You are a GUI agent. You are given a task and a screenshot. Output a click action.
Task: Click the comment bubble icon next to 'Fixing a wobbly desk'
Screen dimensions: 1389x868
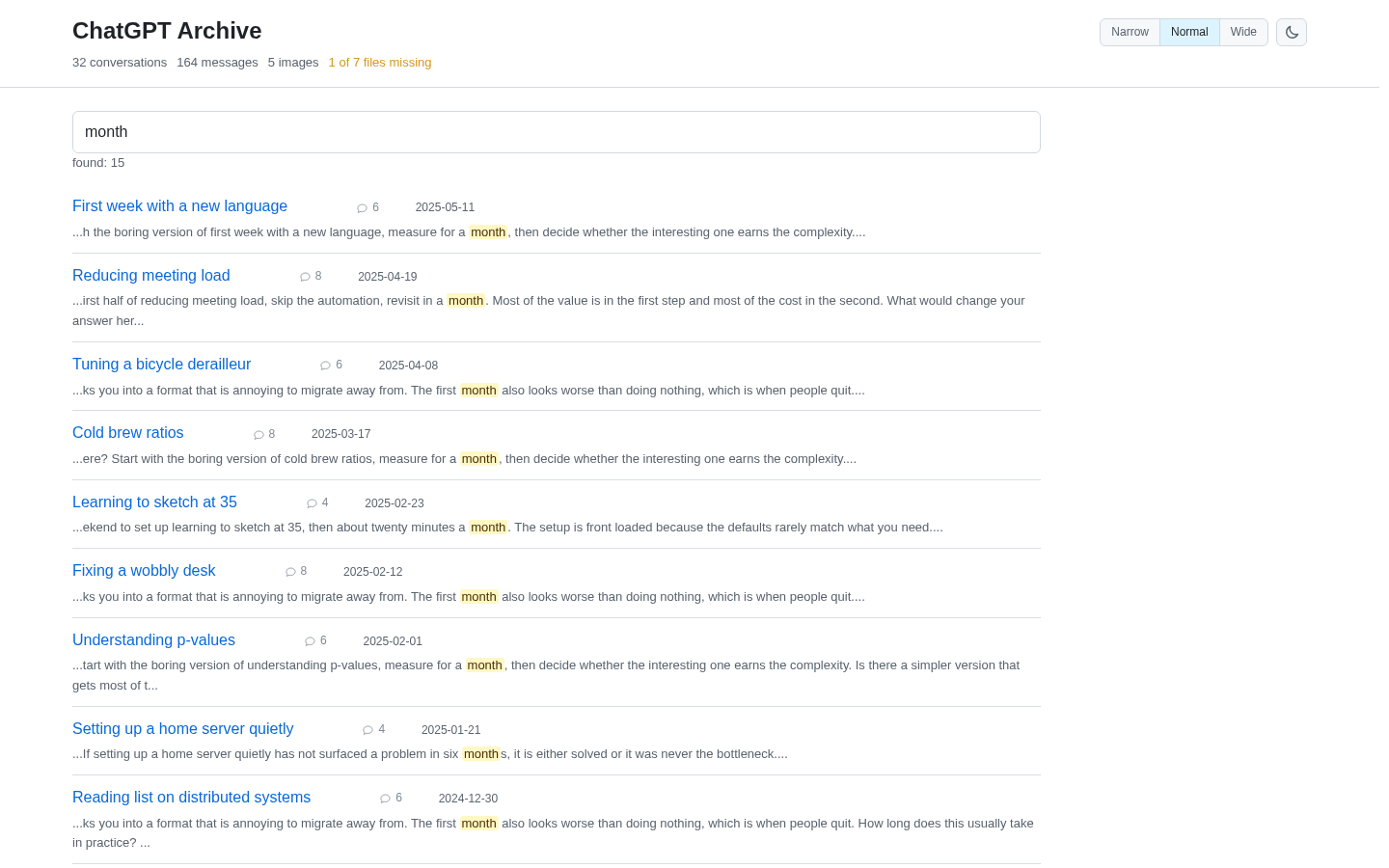tap(290, 572)
